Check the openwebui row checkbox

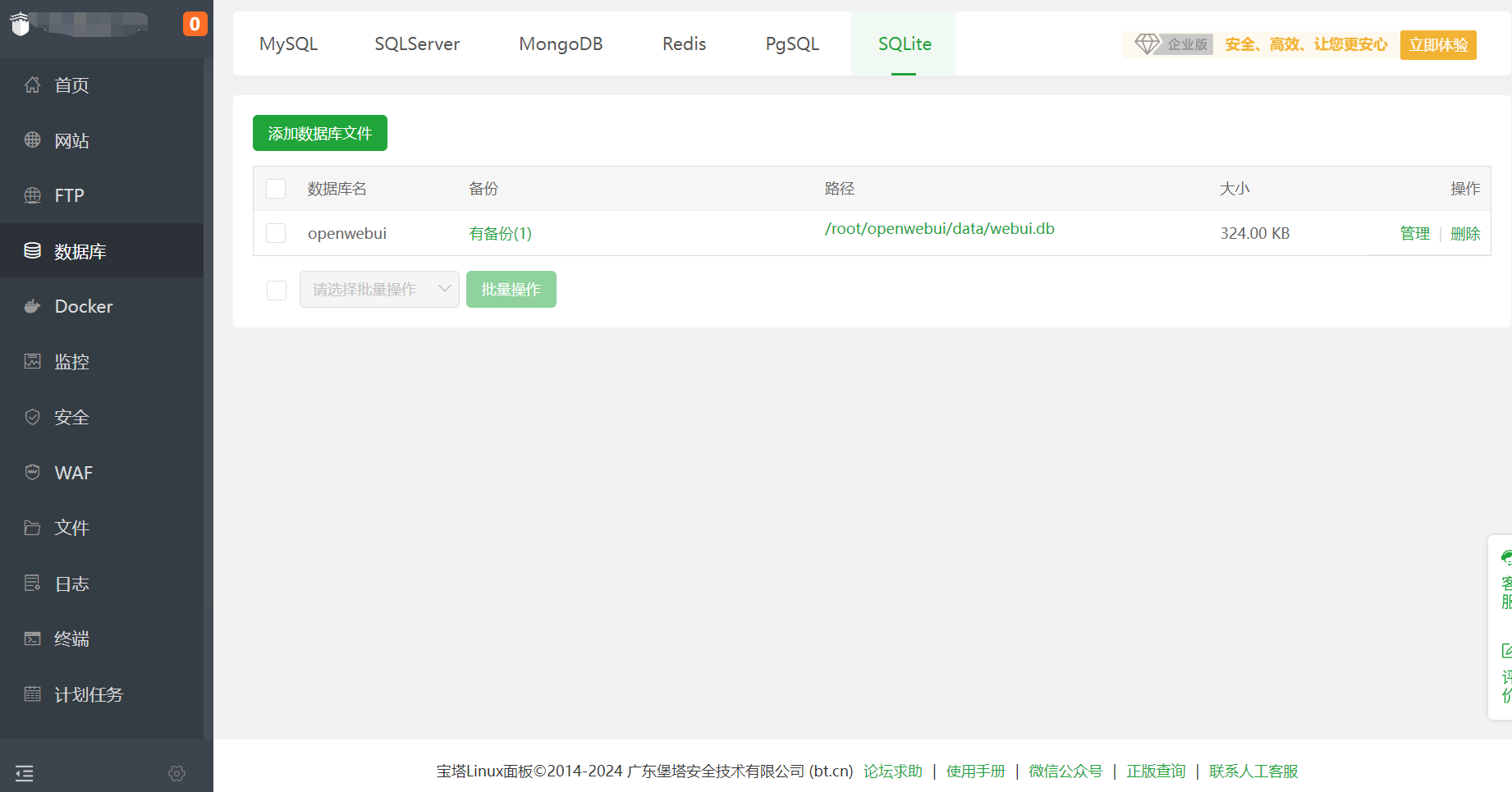point(276,233)
